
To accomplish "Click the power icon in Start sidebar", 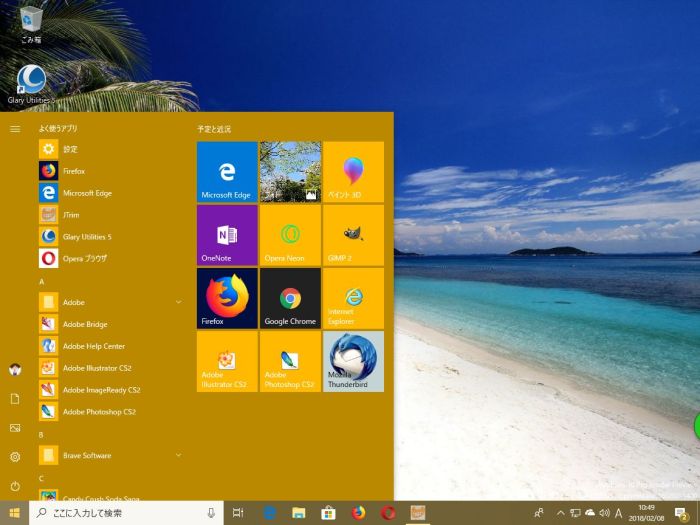I will [x=15, y=486].
